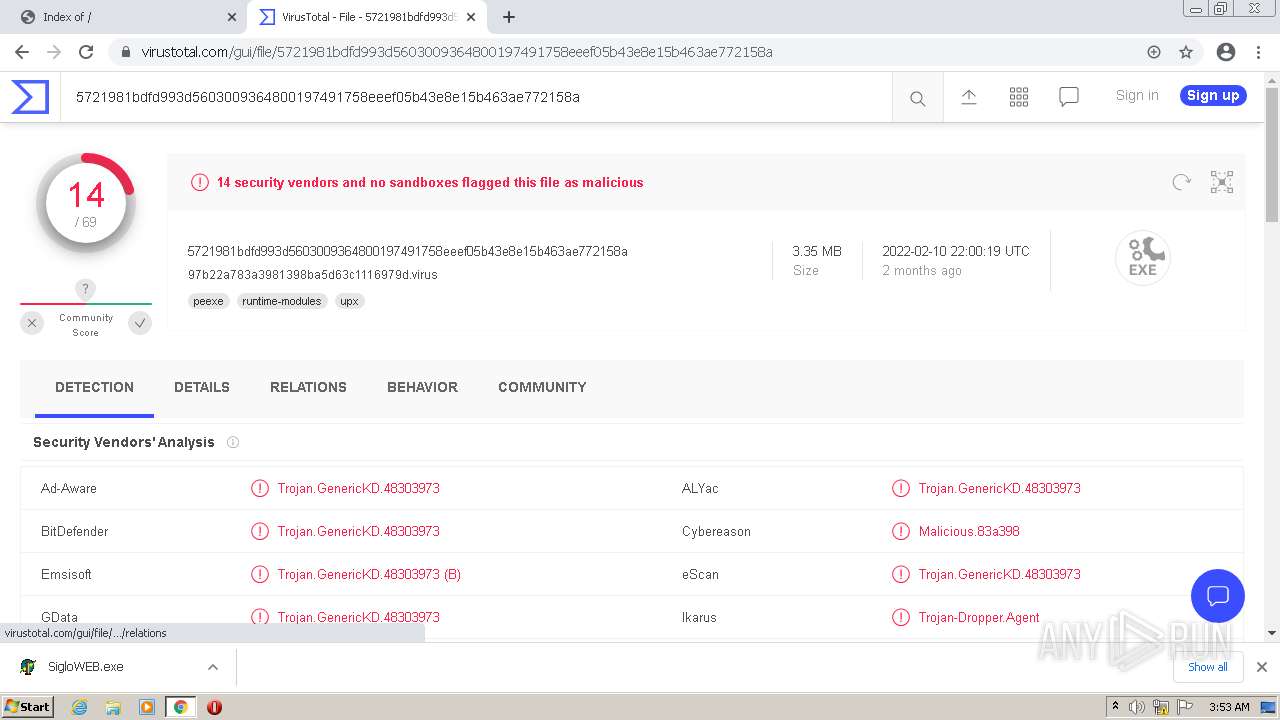This screenshot has width=1280, height=720.
Task: Vote file as malicious with X icon
Action: point(32,323)
